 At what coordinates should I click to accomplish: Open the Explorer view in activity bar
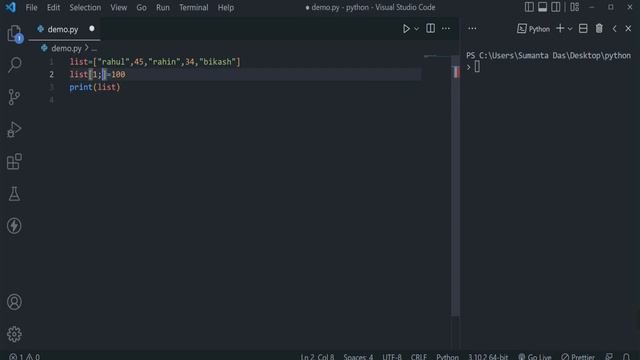pyautogui.click(x=14, y=33)
